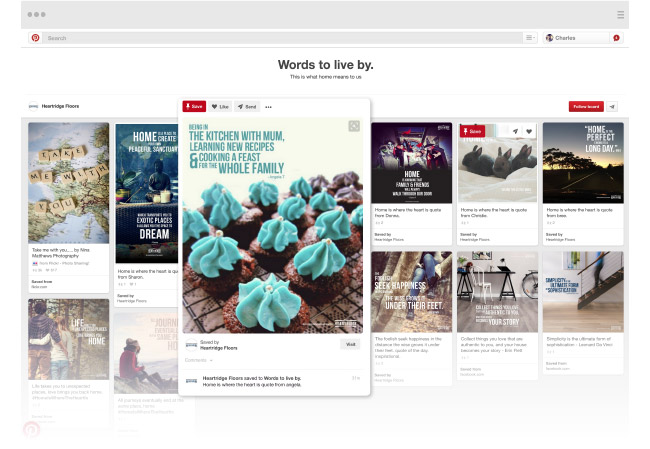Open the Heartridge Floors activity avatar
Image resolution: width=650 pixels, height=449 pixels.
click(191, 381)
